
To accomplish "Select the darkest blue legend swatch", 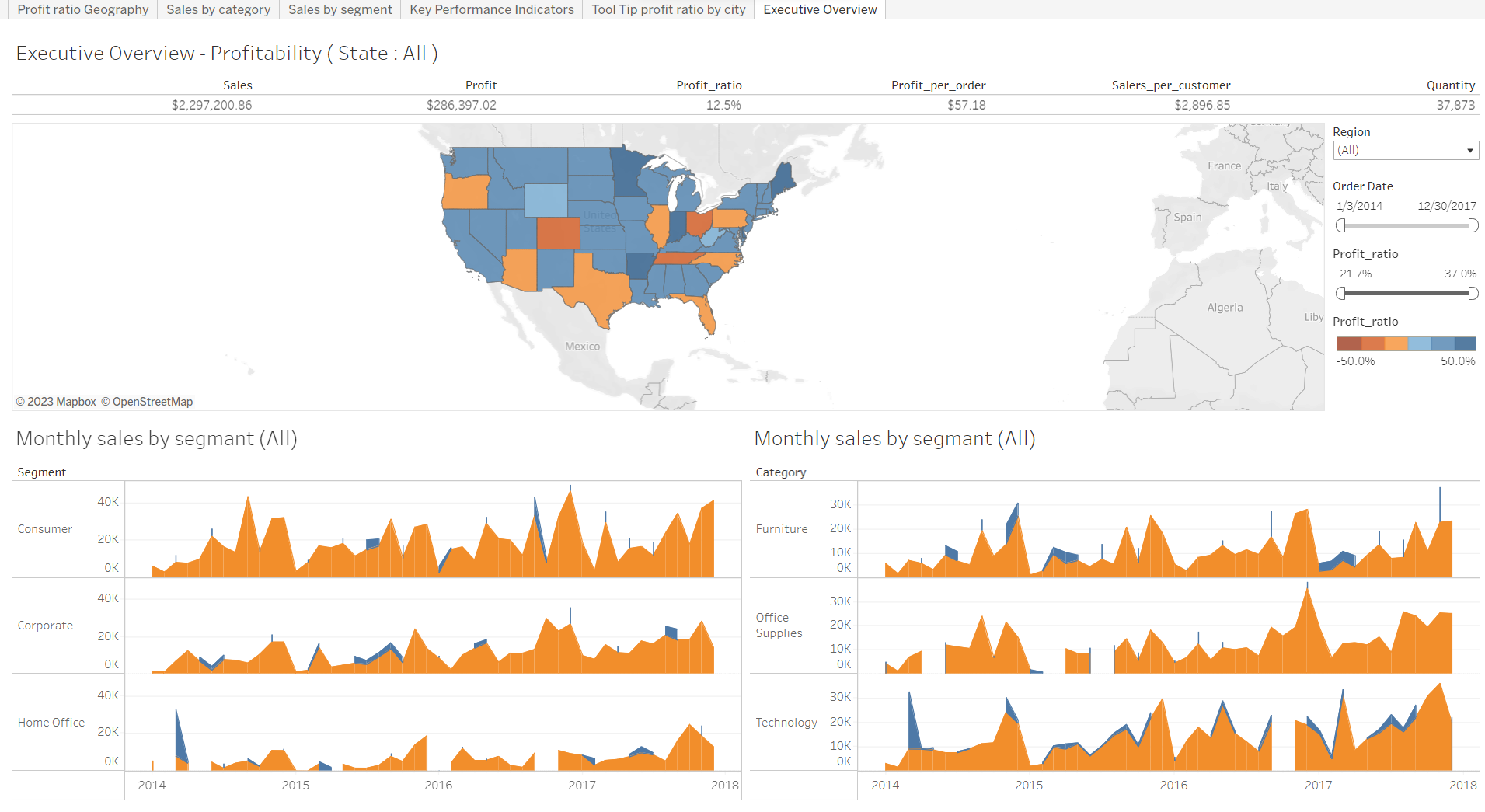I will (x=1465, y=343).
